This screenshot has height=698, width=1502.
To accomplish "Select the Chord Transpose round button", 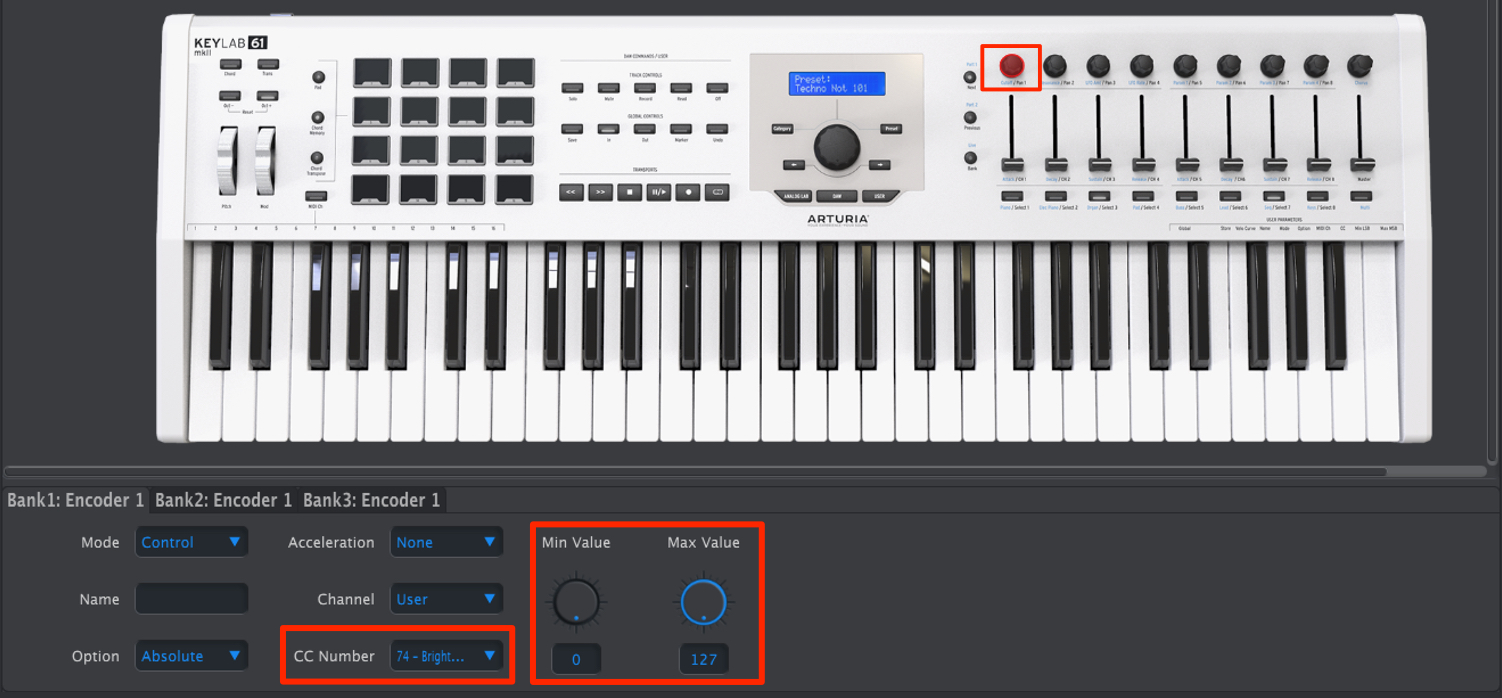I will click(x=318, y=157).
